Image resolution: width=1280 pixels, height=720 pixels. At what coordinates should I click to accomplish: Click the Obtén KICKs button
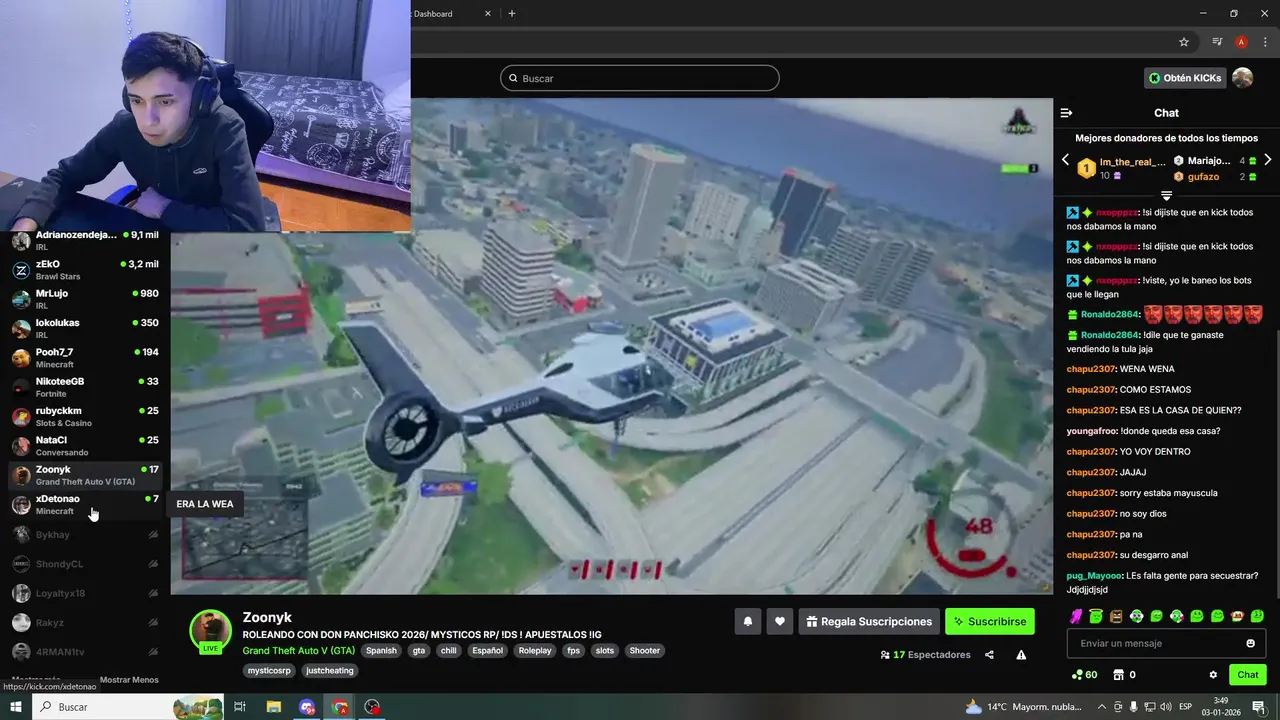(x=1184, y=78)
